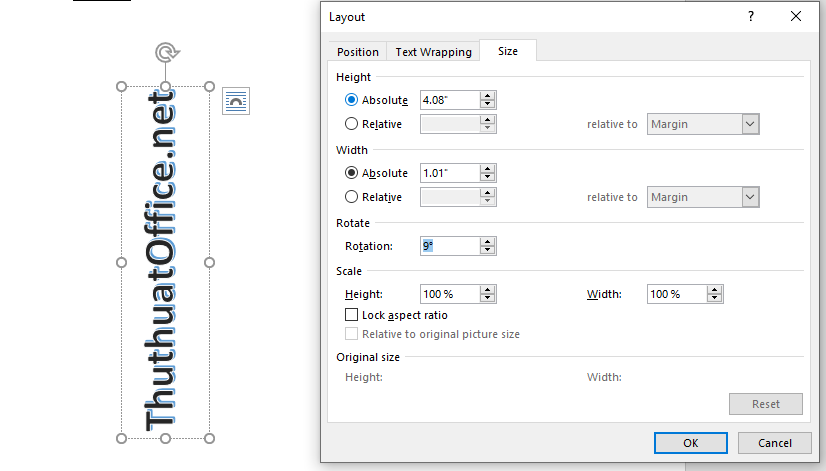Screen dimensions: 826x471
Task: Increase Scale Width using up spinner
Action: tap(714, 290)
